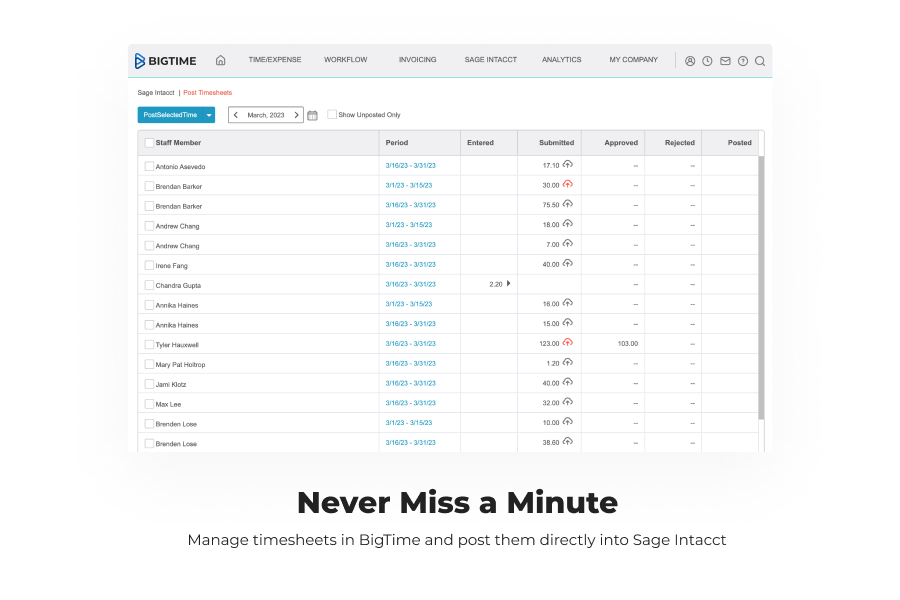Open the user profile icon
The height and width of the screenshot is (600, 900).
[x=690, y=61]
